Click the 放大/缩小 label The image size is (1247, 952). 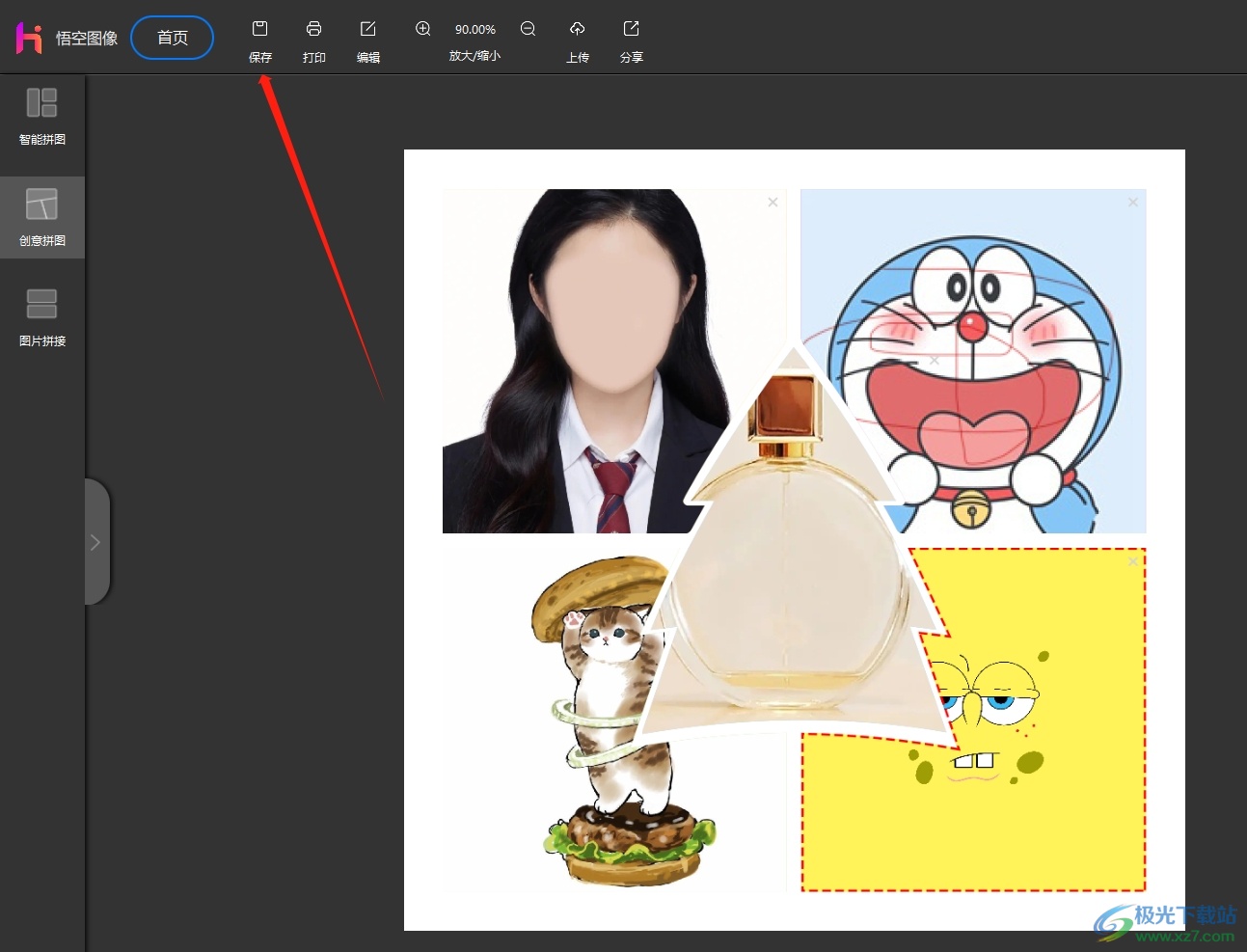pyautogui.click(x=474, y=56)
